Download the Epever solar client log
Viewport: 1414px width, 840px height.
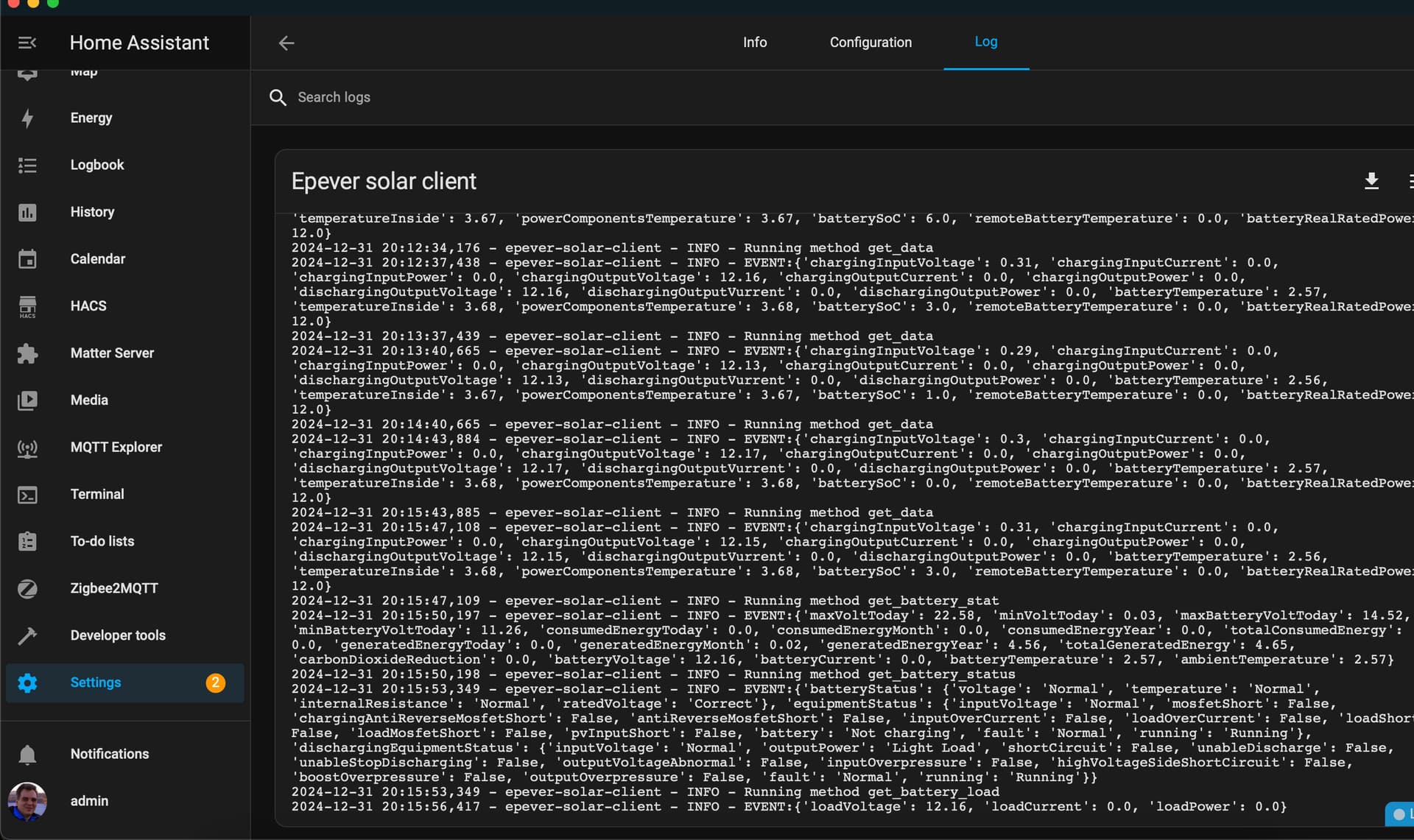(x=1371, y=181)
